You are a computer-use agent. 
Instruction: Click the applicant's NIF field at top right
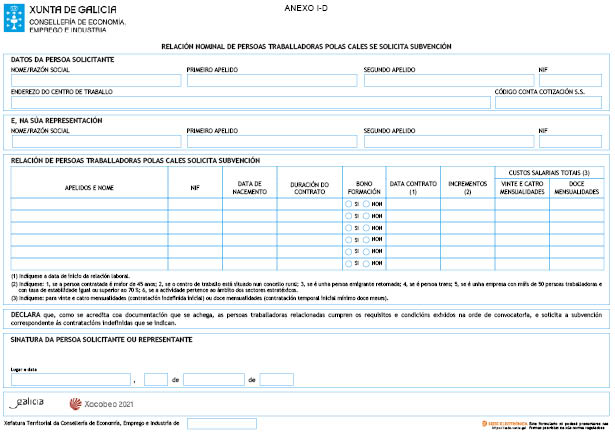(570, 81)
